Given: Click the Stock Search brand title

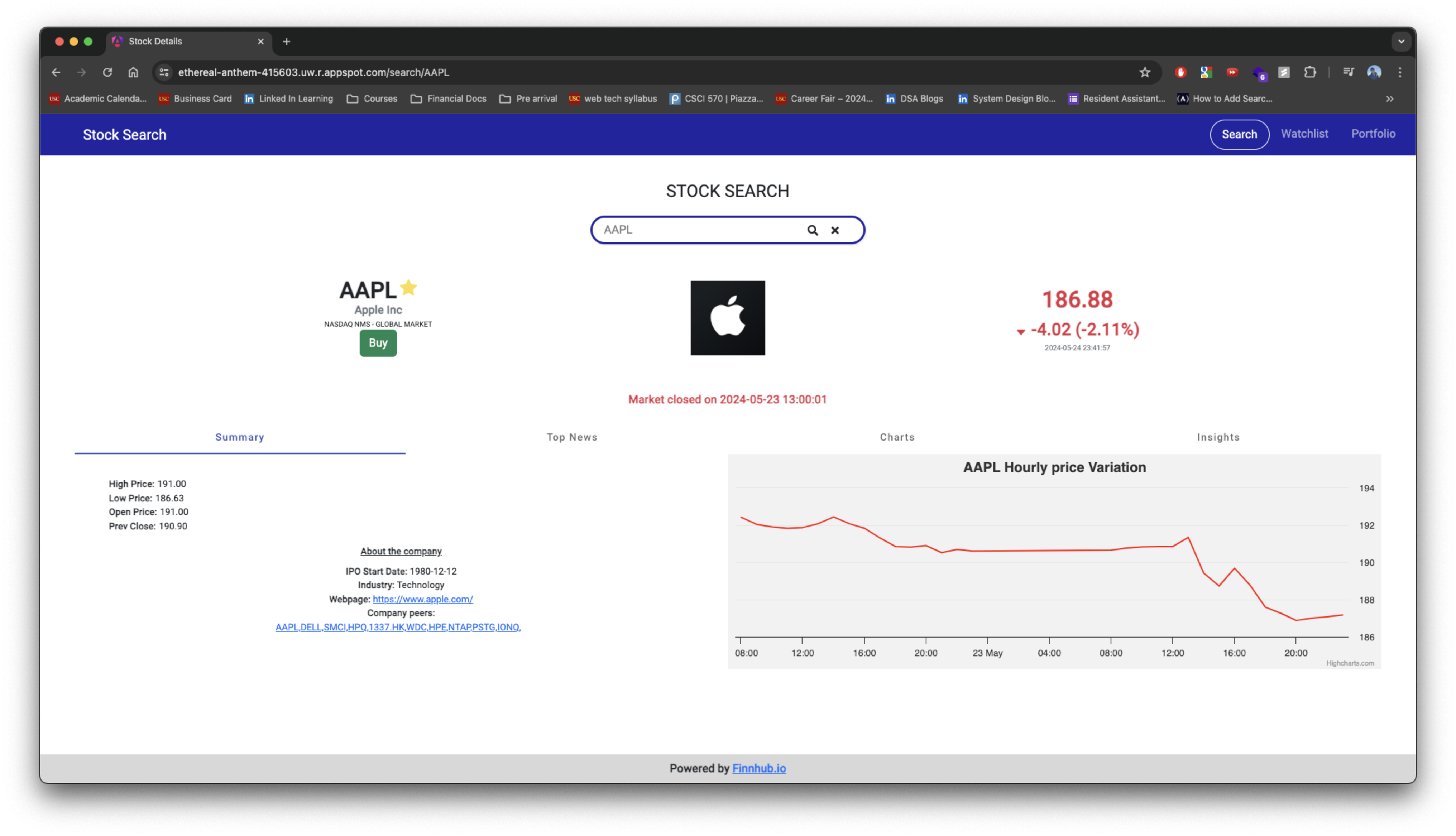Looking at the screenshot, I should point(125,134).
